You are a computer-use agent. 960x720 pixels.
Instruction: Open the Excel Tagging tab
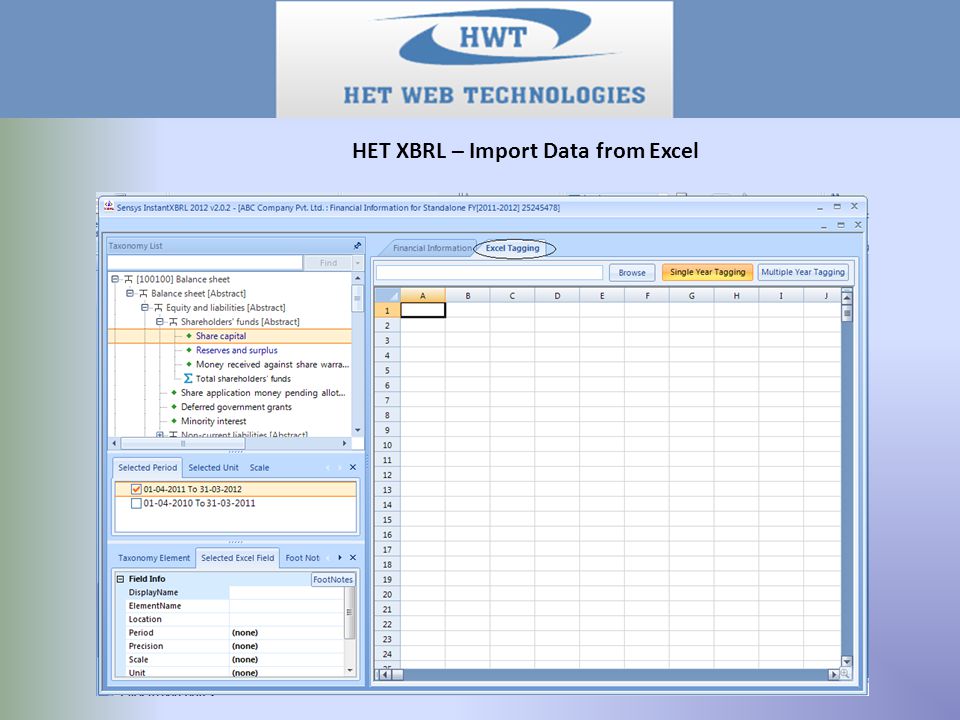pos(512,248)
